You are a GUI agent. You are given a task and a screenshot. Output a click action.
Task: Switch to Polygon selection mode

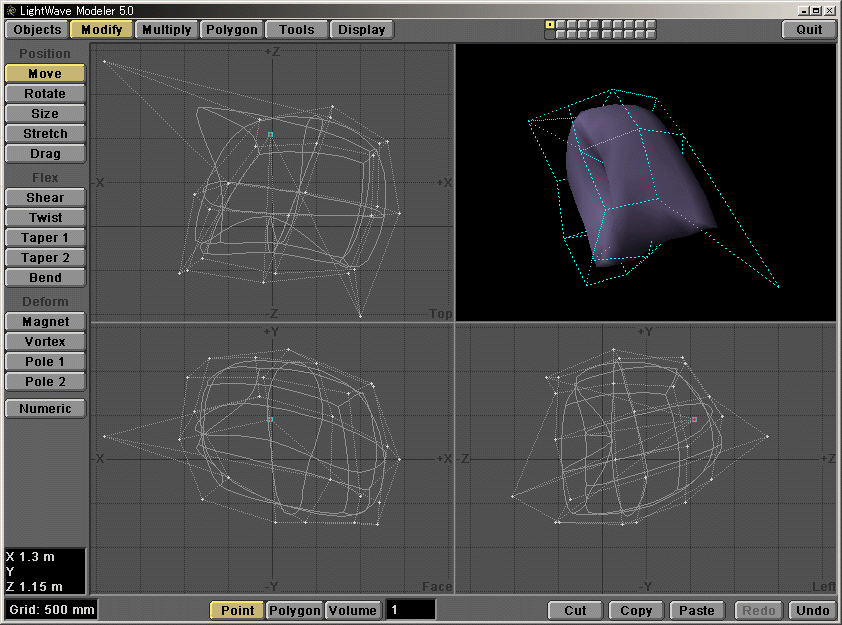tap(294, 610)
